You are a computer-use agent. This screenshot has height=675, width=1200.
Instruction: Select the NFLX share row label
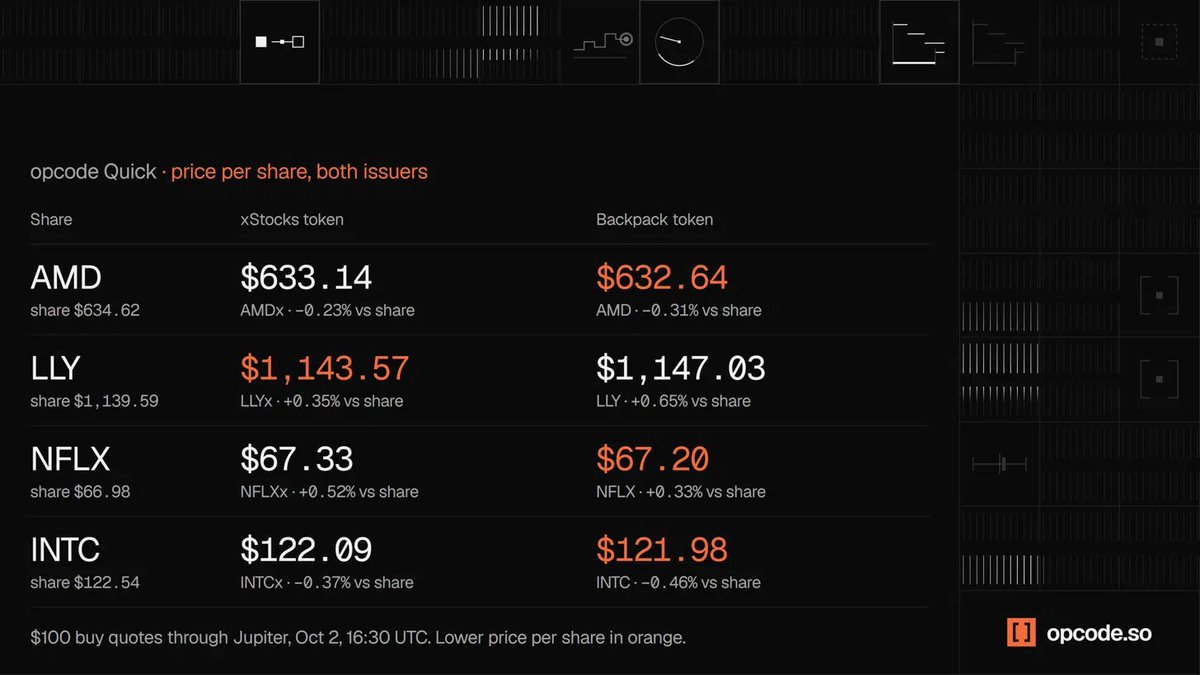(70, 459)
